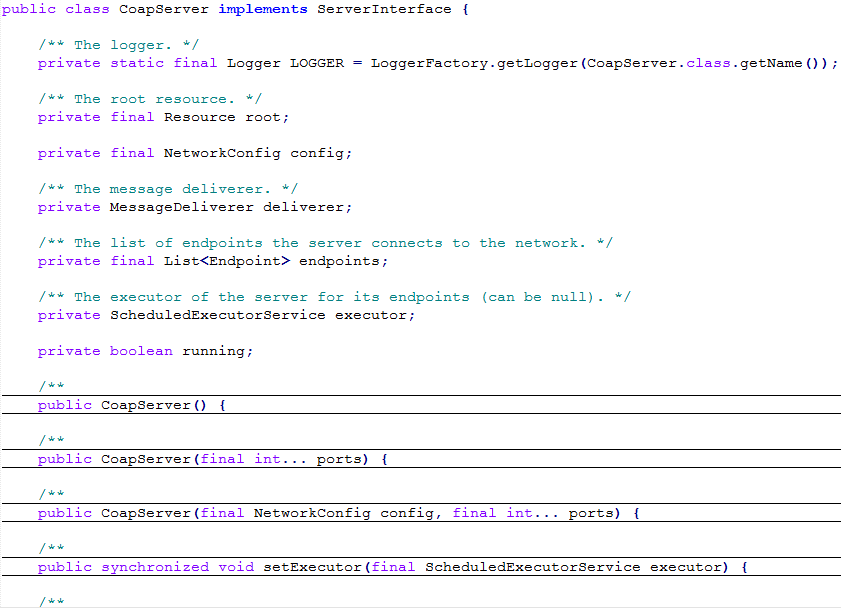Click the "root;" field name
The width and height of the screenshot is (841, 609).
coord(267,118)
